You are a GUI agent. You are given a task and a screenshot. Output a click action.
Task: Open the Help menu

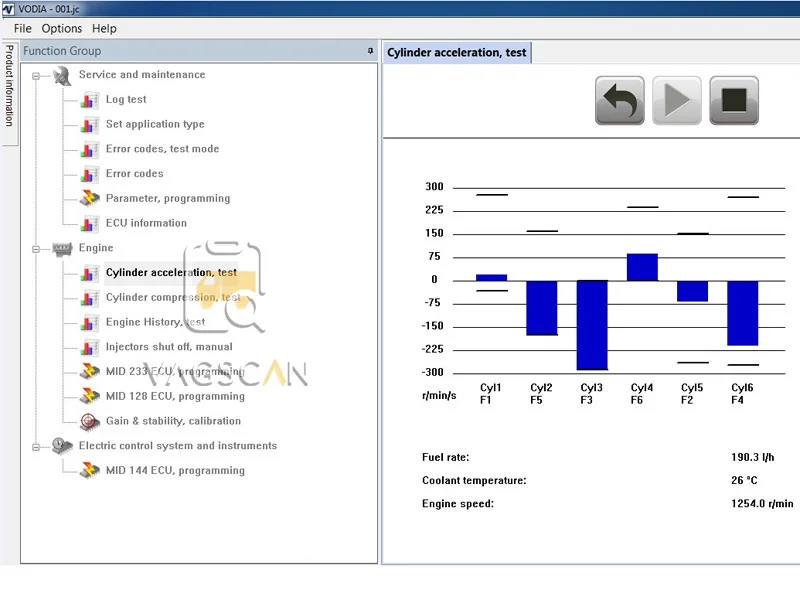pos(104,29)
